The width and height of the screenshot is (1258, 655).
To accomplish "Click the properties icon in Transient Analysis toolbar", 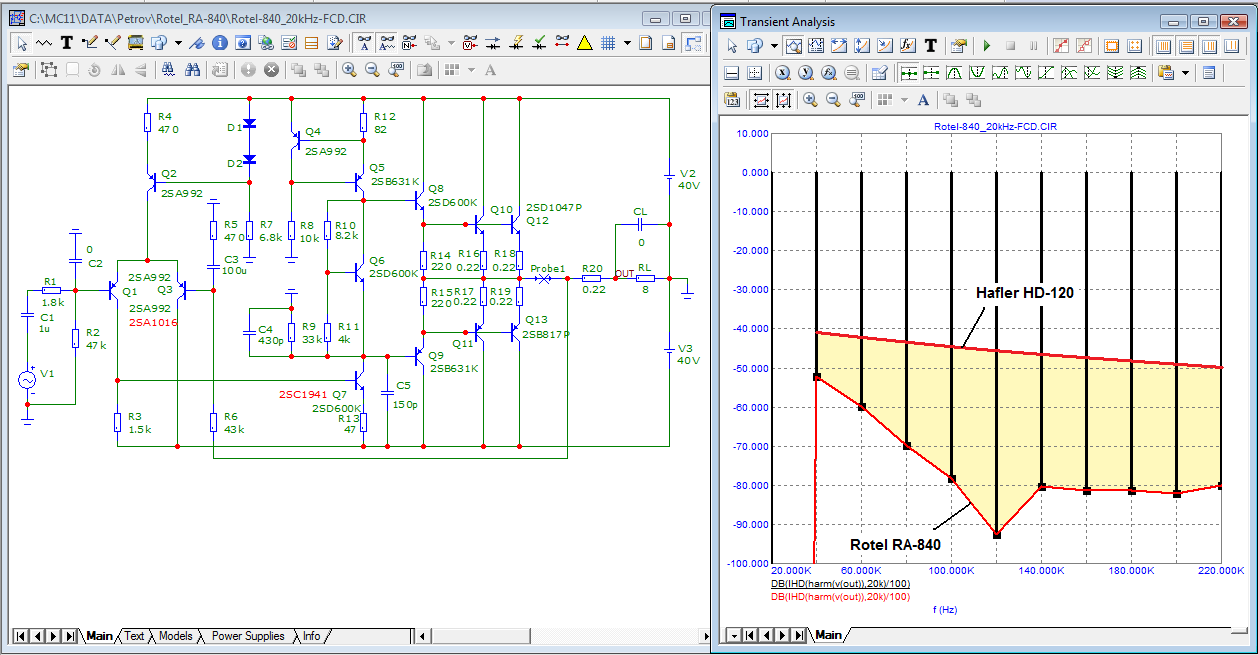I will (958, 45).
